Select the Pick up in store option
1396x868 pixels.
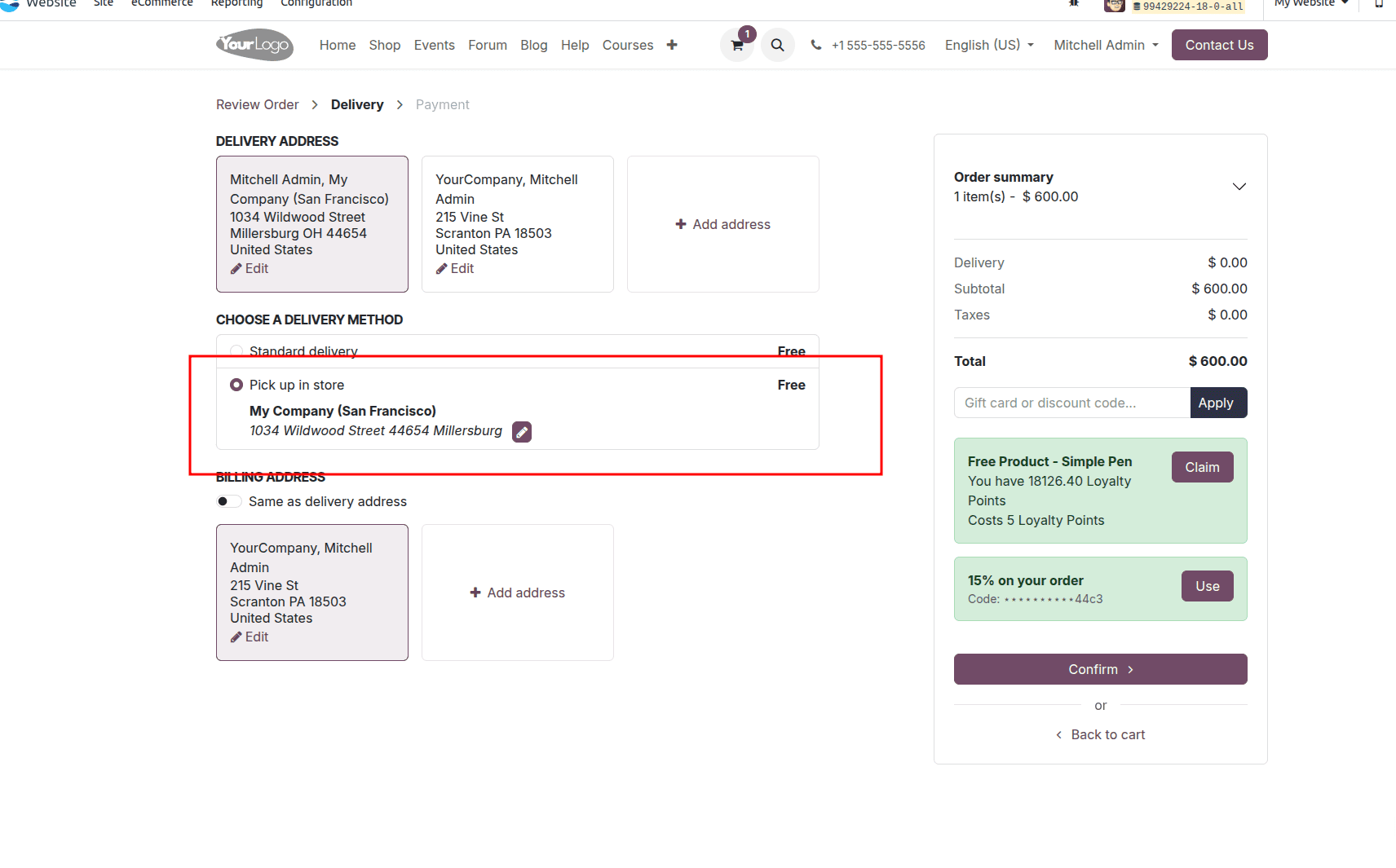pyautogui.click(x=236, y=384)
